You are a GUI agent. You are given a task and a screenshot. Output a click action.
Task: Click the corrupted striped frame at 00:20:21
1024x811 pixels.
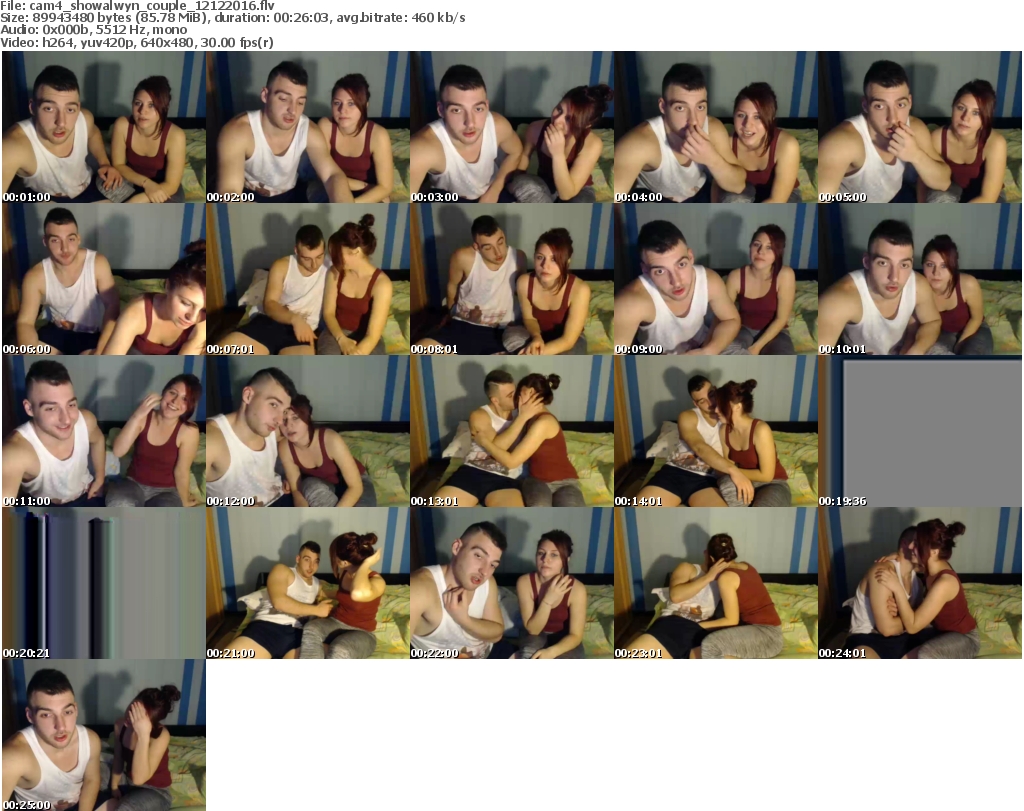[104, 583]
